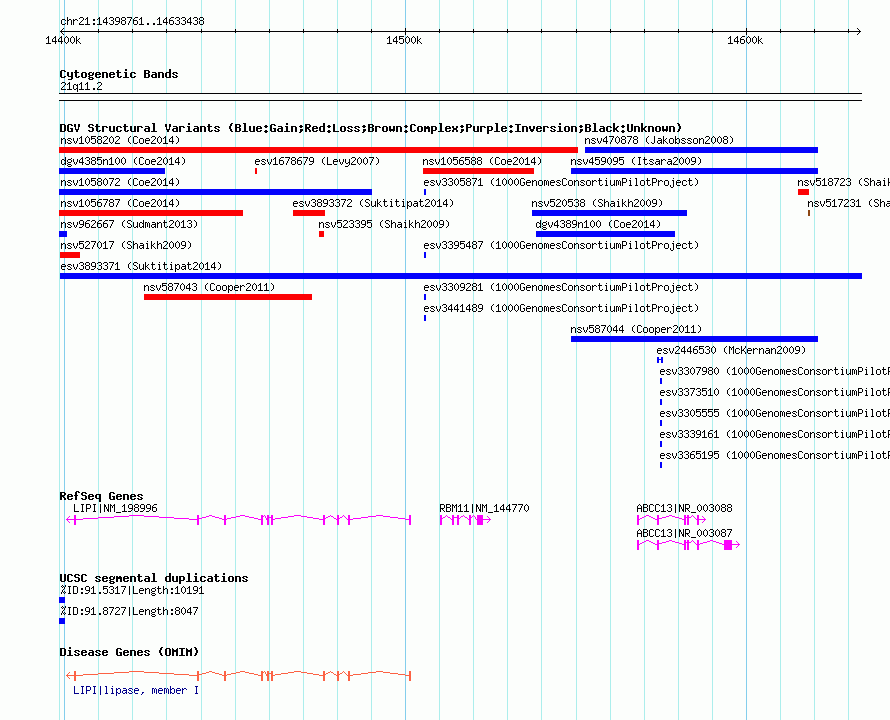Click the esv3441489 variant label
This screenshot has height=720, width=890.
click(x=561, y=308)
